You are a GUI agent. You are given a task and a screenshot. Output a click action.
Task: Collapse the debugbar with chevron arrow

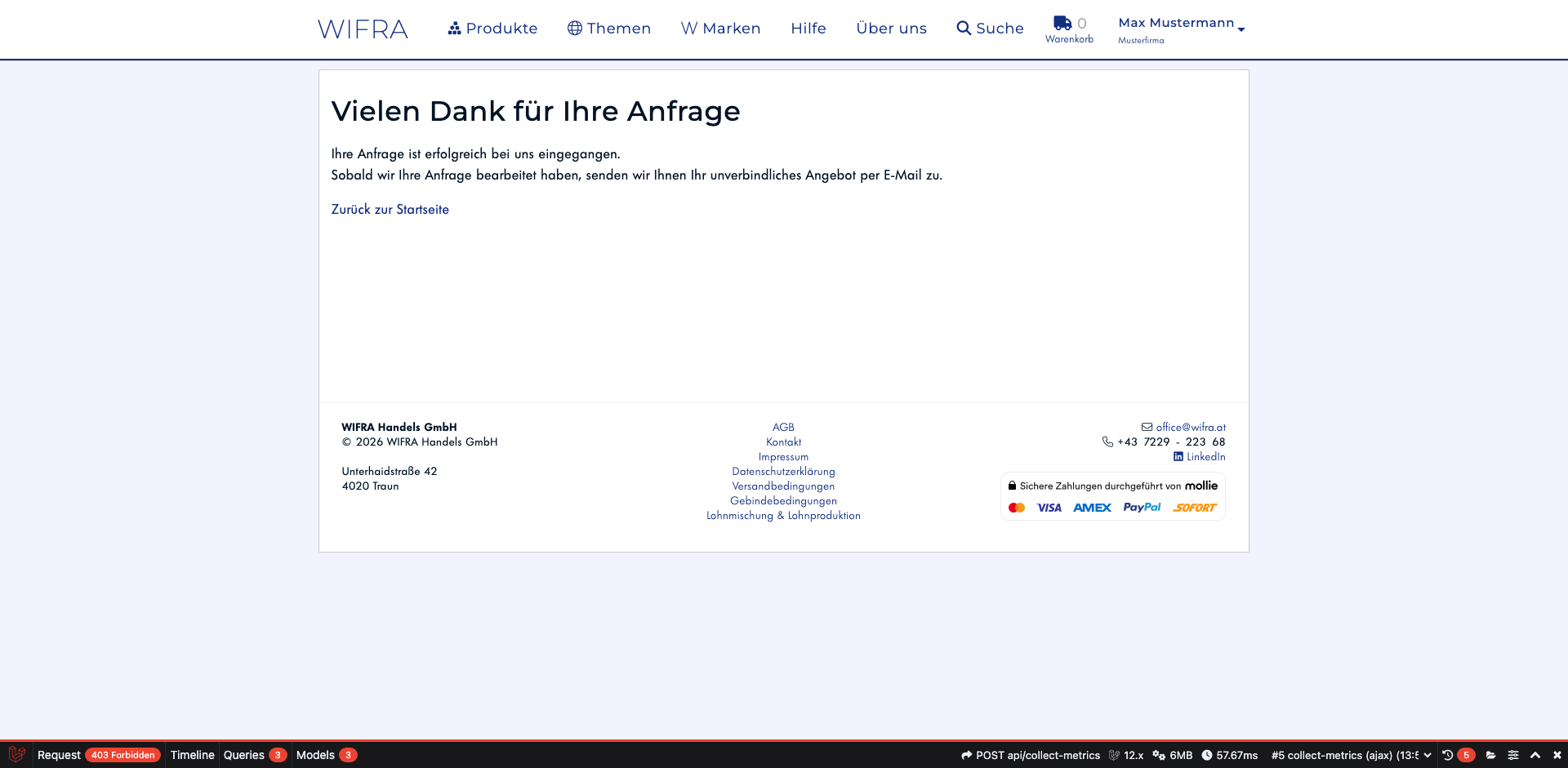[x=1535, y=755]
